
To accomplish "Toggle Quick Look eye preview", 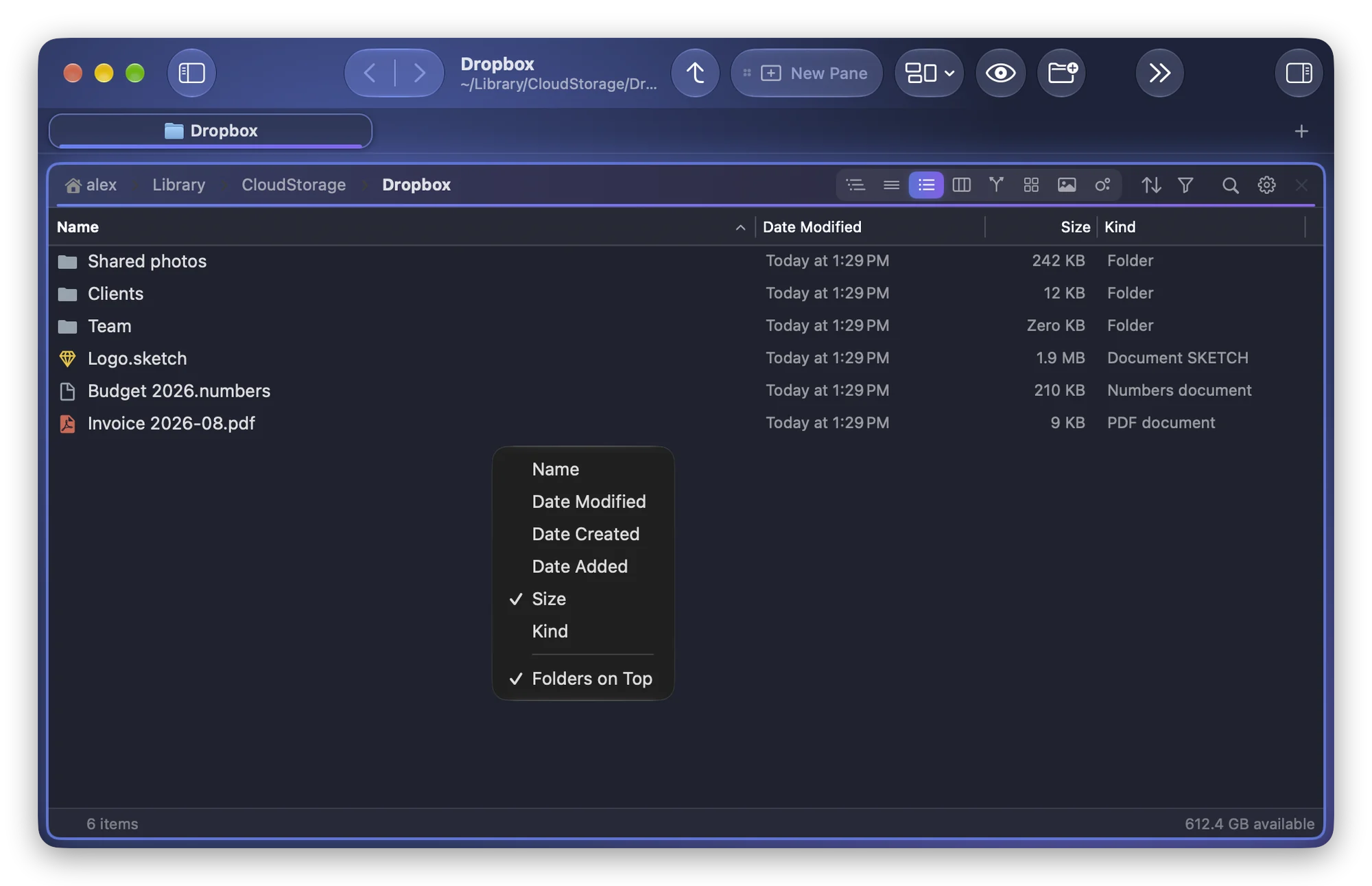I will pyautogui.click(x=1000, y=73).
